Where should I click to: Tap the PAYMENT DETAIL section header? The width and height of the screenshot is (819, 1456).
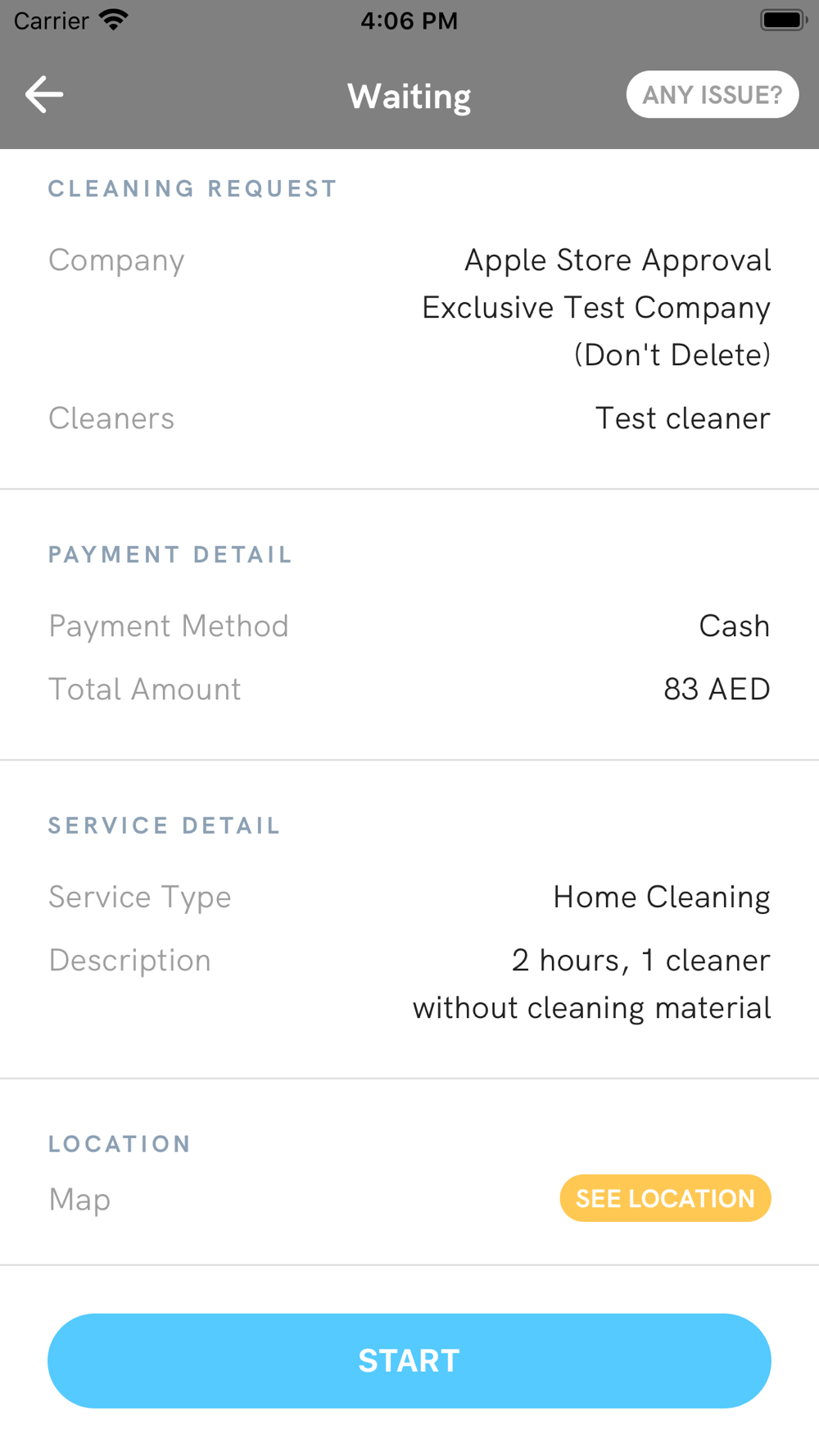click(170, 554)
